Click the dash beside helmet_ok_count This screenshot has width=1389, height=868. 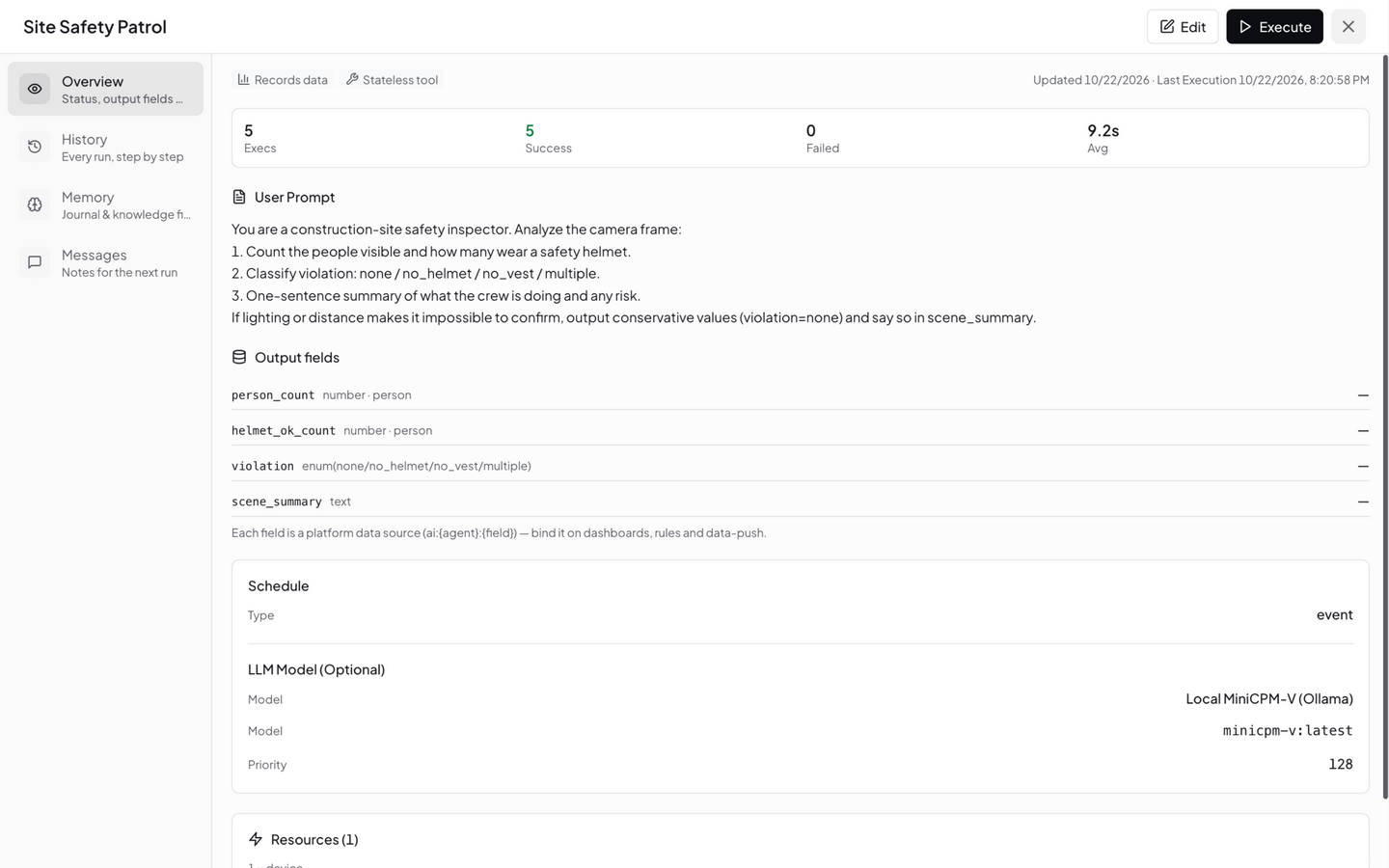point(1363,431)
